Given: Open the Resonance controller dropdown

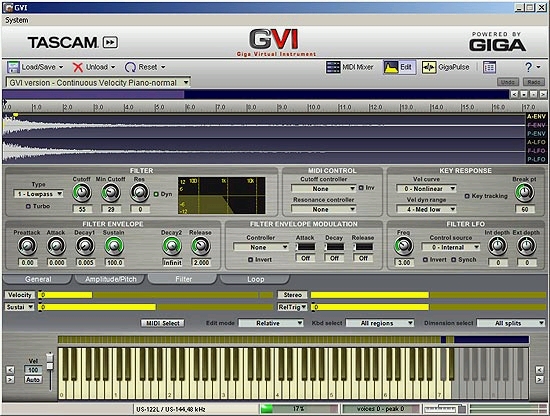Looking at the screenshot, I should coord(324,209).
